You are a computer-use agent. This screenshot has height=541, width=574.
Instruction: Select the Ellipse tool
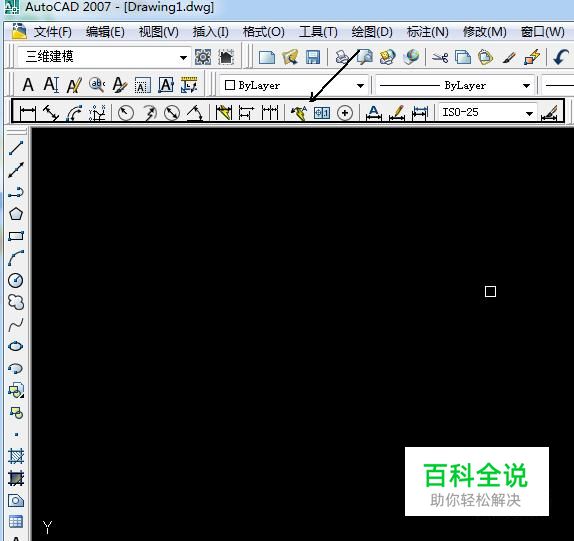16,346
